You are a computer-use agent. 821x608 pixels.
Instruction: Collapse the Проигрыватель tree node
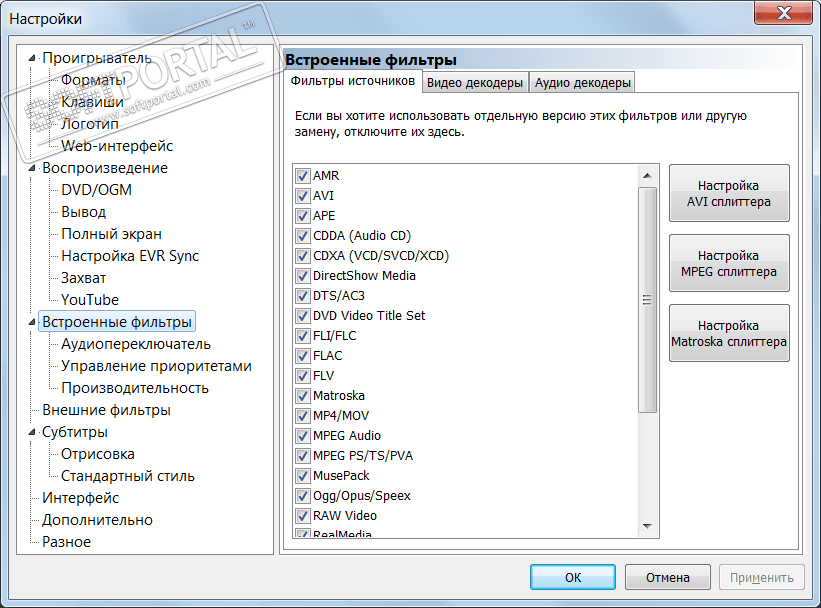point(31,58)
